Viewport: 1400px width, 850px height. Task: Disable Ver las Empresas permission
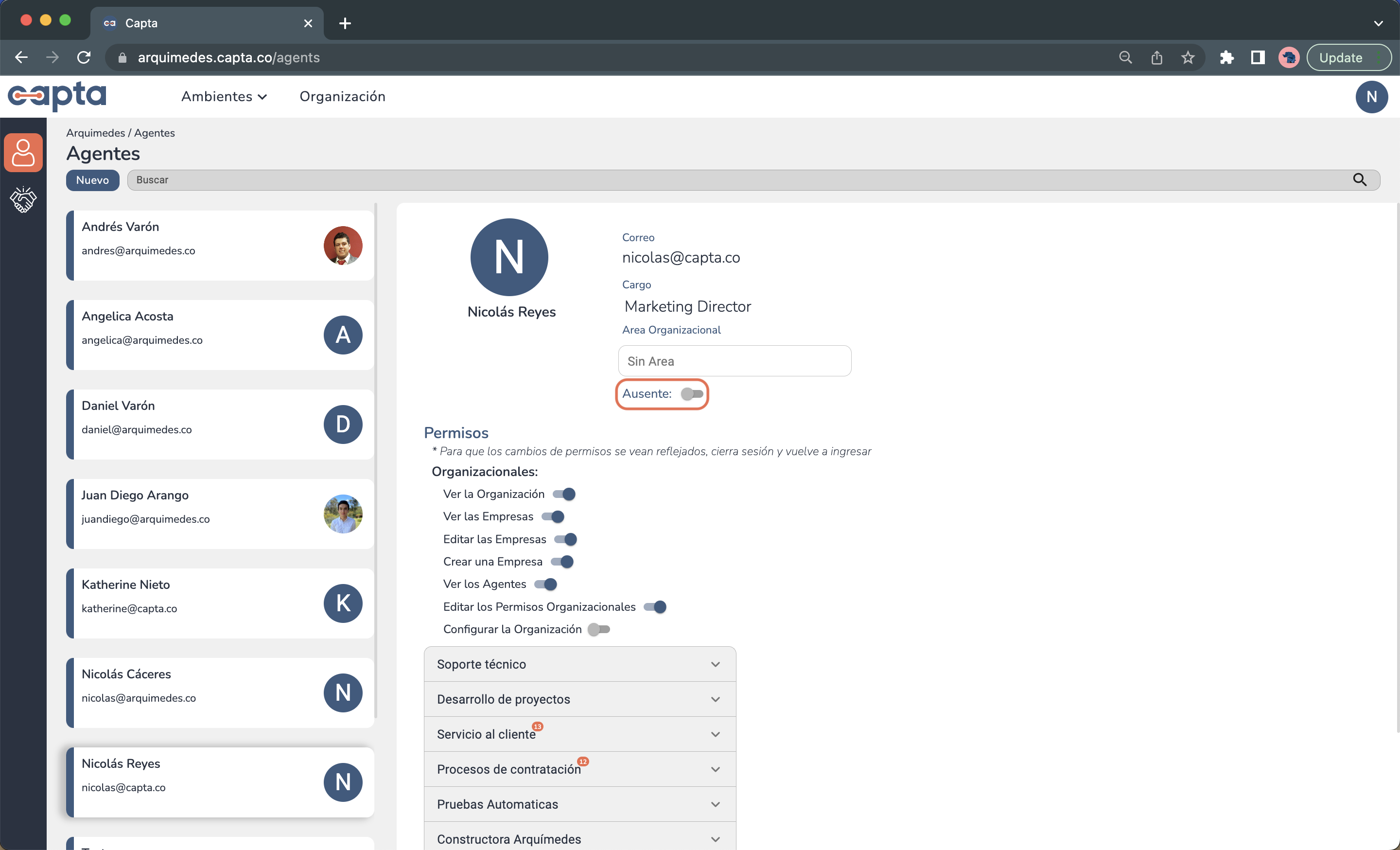pos(553,516)
